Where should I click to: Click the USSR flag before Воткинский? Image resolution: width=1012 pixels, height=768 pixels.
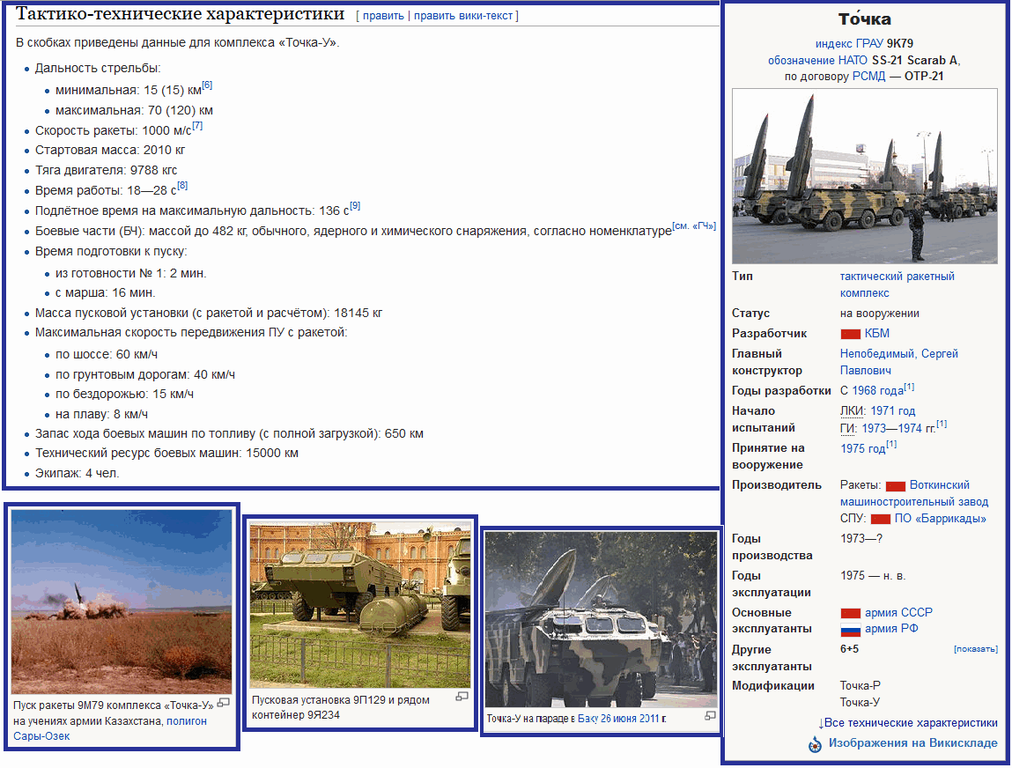pos(896,486)
